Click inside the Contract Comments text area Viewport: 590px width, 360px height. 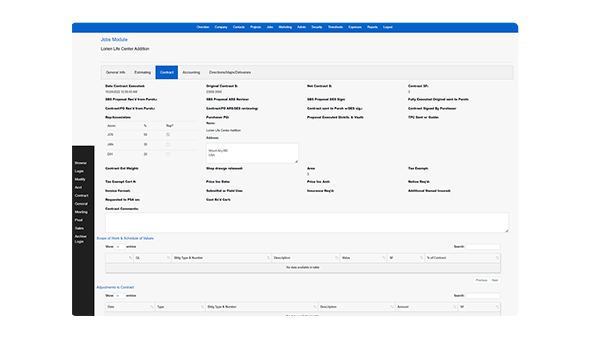pyautogui.click(x=307, y=222)
